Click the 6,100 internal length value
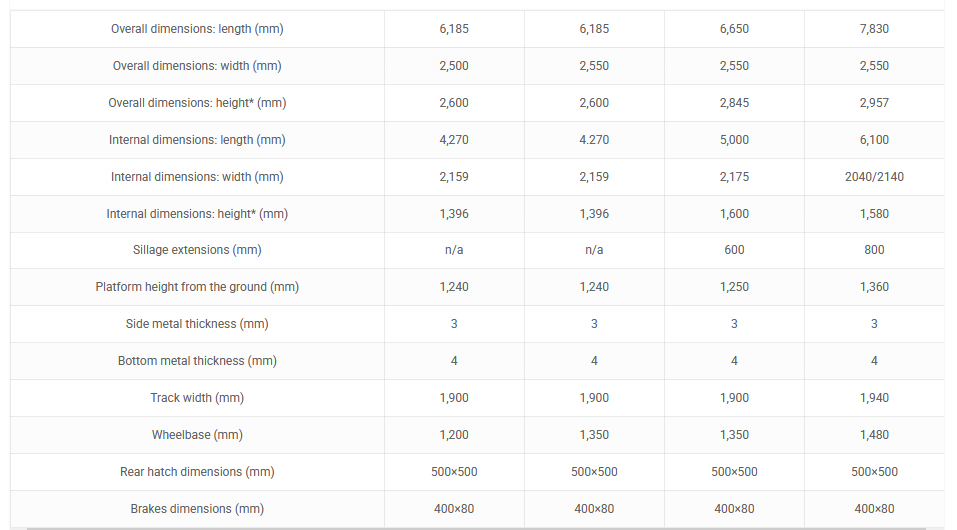The image size is (957, 530). (x=874, y=140)
